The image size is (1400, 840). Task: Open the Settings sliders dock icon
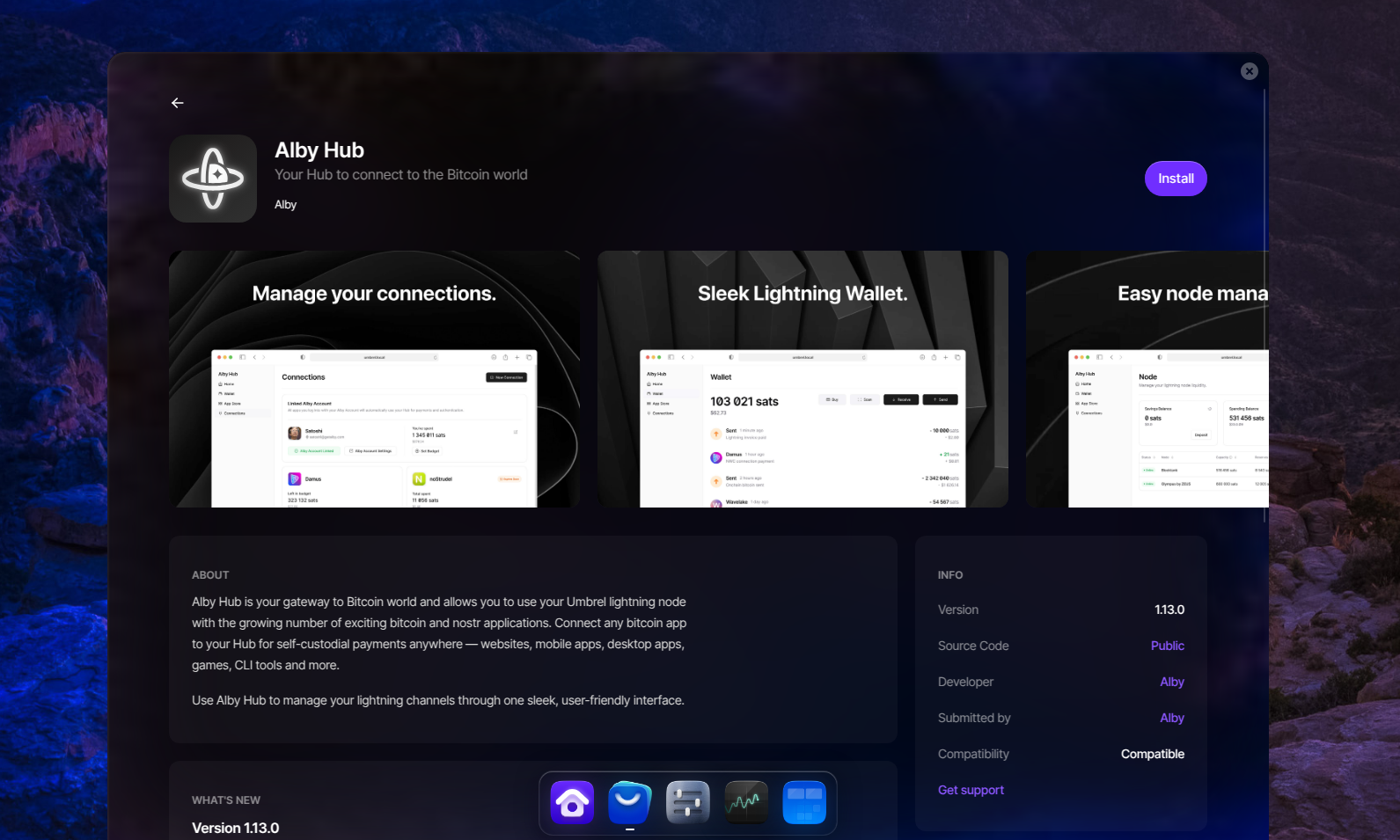click(x=688, y=802)
